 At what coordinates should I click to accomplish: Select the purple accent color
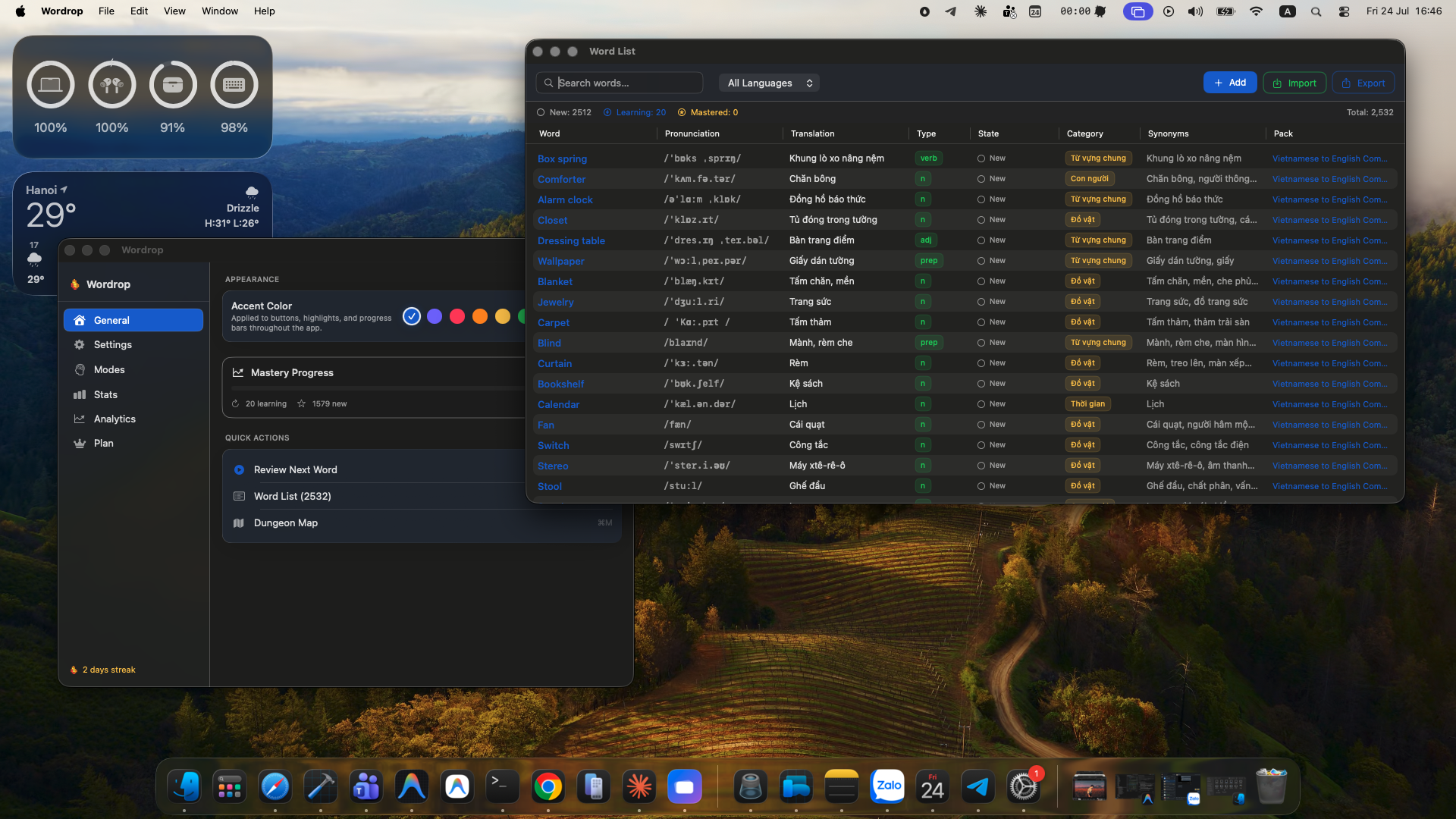coord(435,316)
